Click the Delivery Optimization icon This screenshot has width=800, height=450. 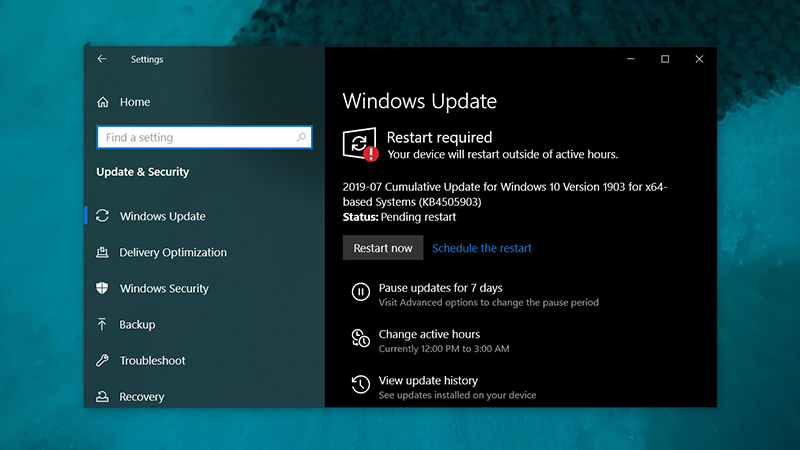pyautogui.click(x=103, y=252)
